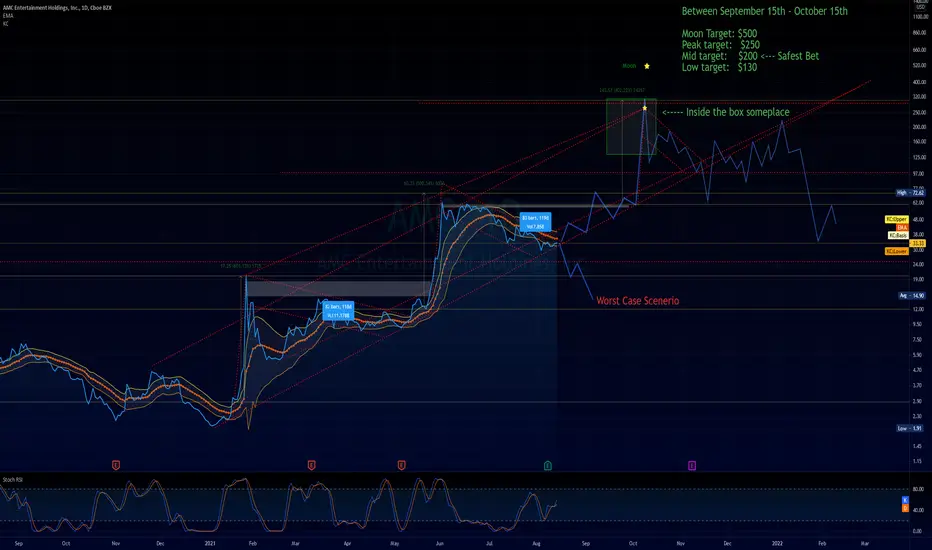Image resolution: width=932 pixels, height=550 pixels.
Task: Click the Apr label on time axis
Action: 347,543
